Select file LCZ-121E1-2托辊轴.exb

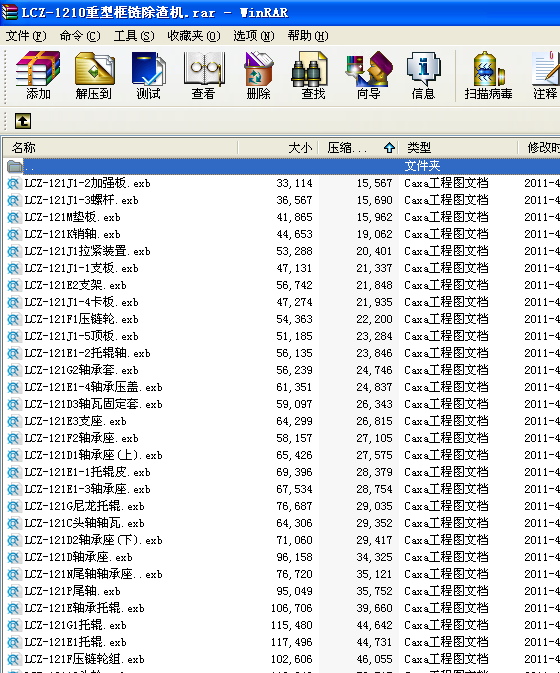(87, 353)
